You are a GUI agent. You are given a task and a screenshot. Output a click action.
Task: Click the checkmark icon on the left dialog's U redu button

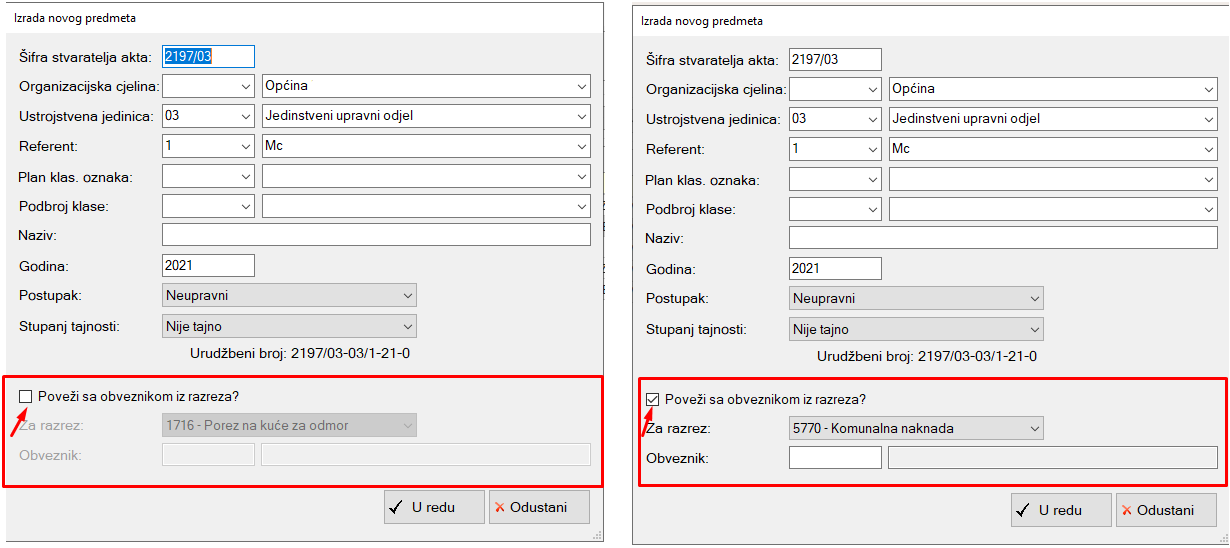click(396, 508)
